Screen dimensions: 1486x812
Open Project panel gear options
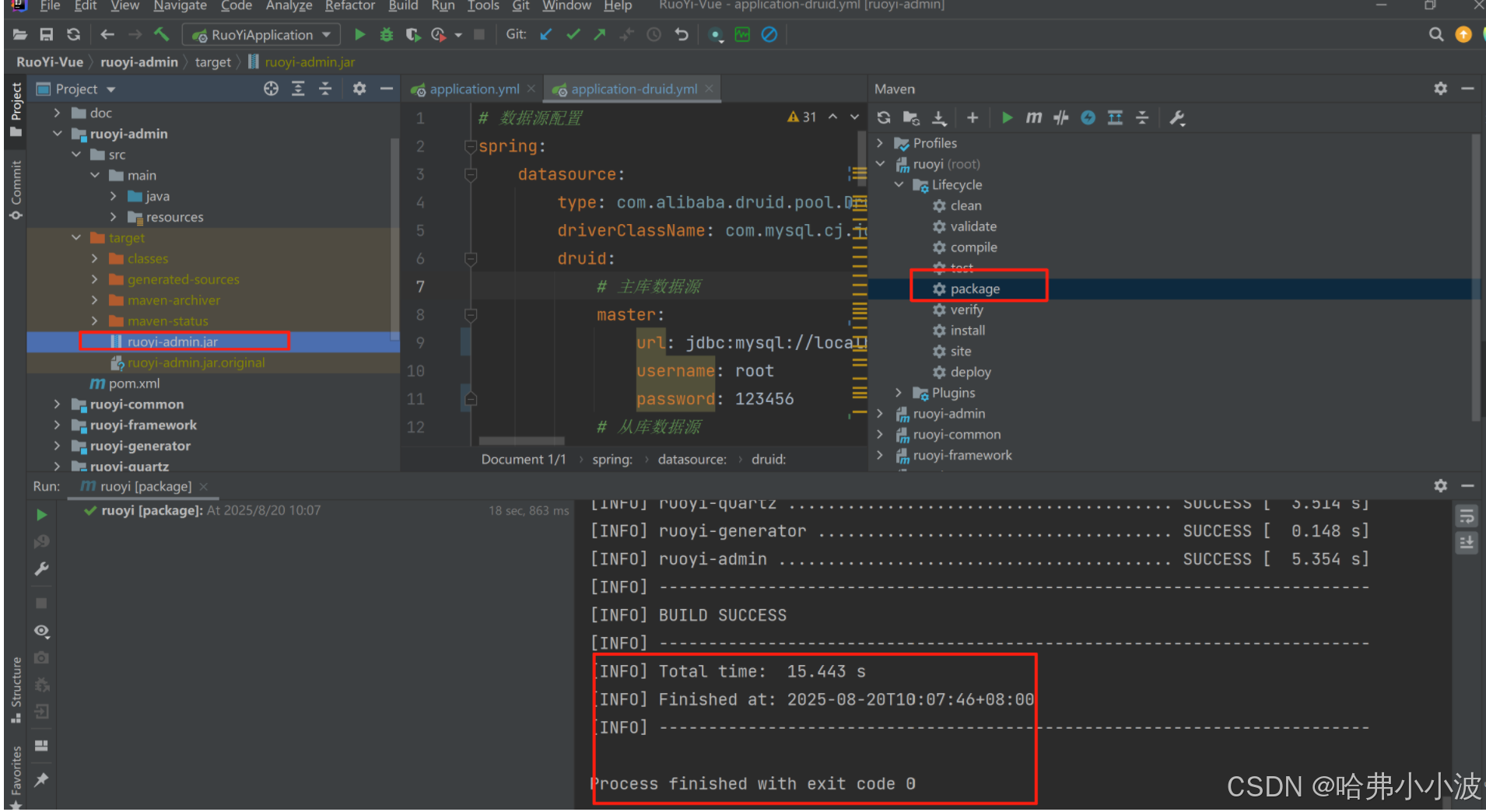pyautogui.click(x=359, y=89)
